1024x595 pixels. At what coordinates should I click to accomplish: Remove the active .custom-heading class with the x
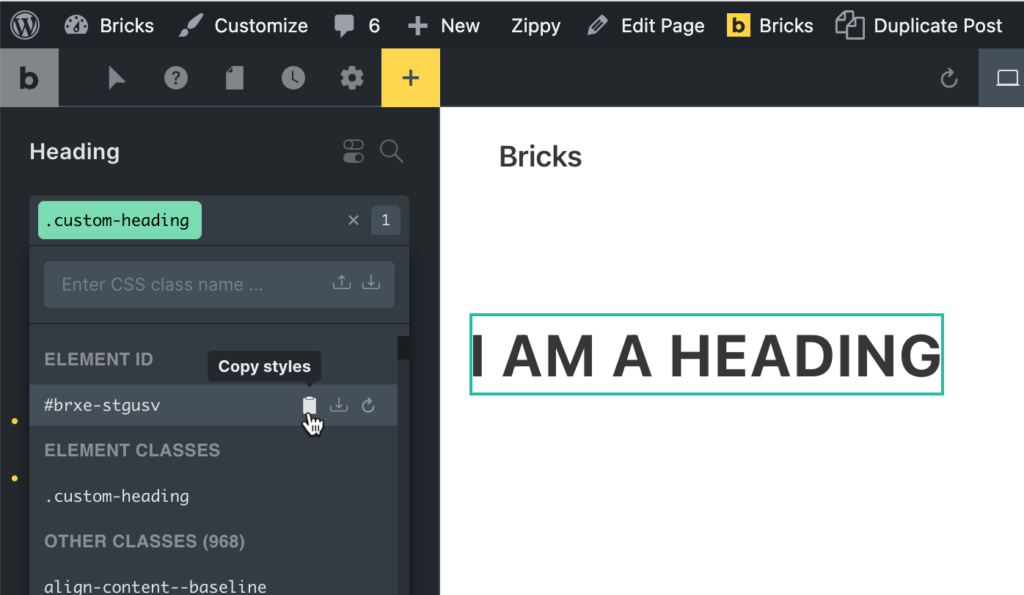353,220
